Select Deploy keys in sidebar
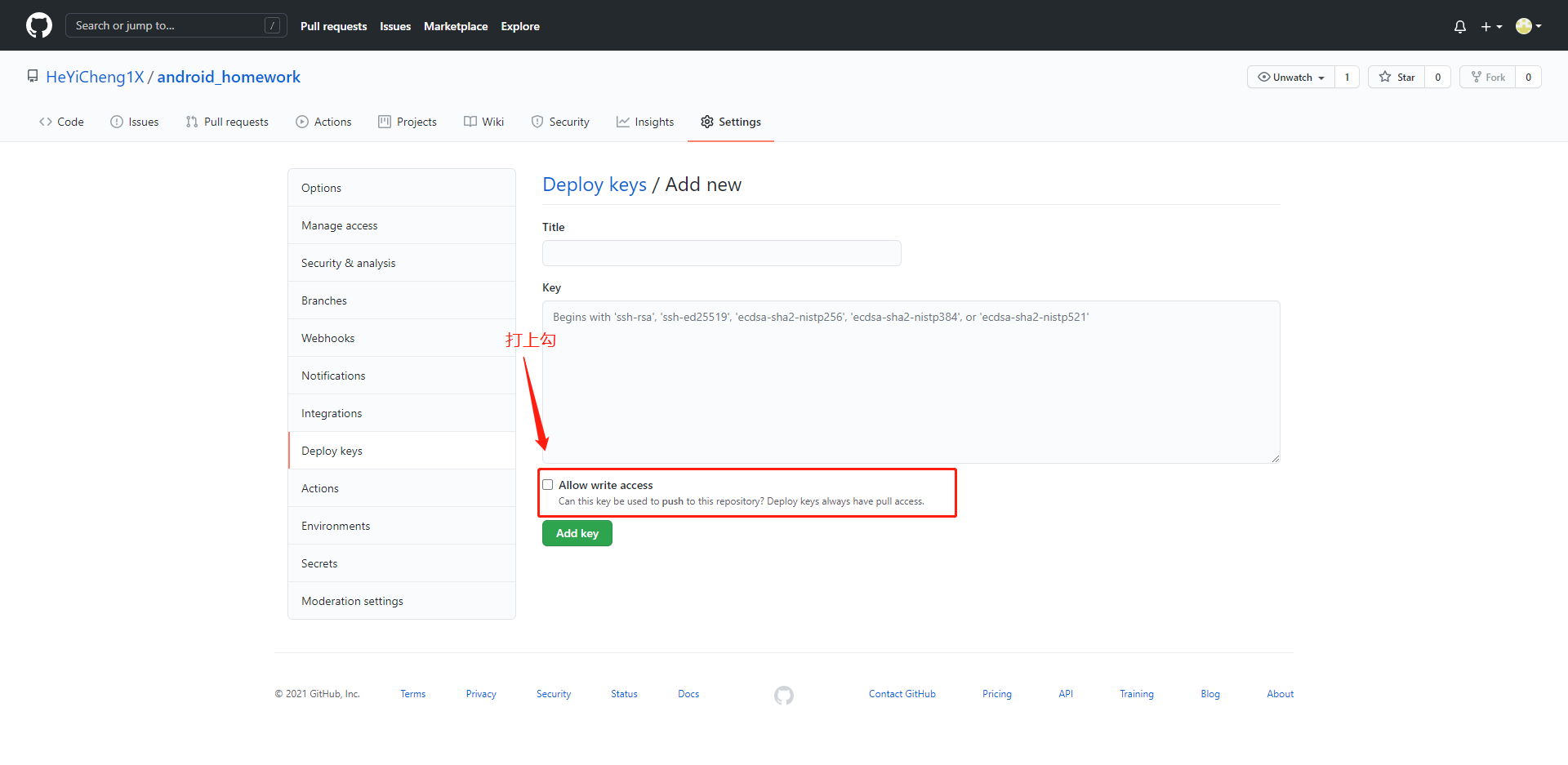Image resolution: width=1568 pixels, height=765 pixels. 402,451
